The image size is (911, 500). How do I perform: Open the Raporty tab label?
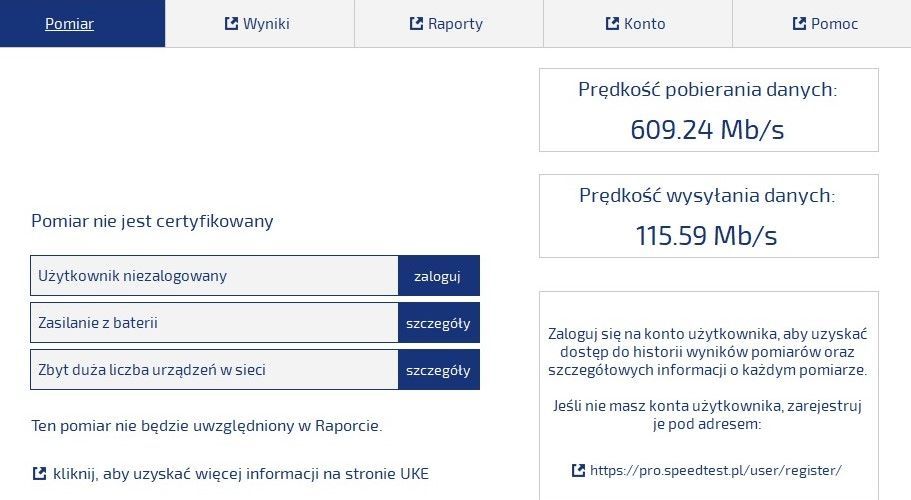coord(455,24)
